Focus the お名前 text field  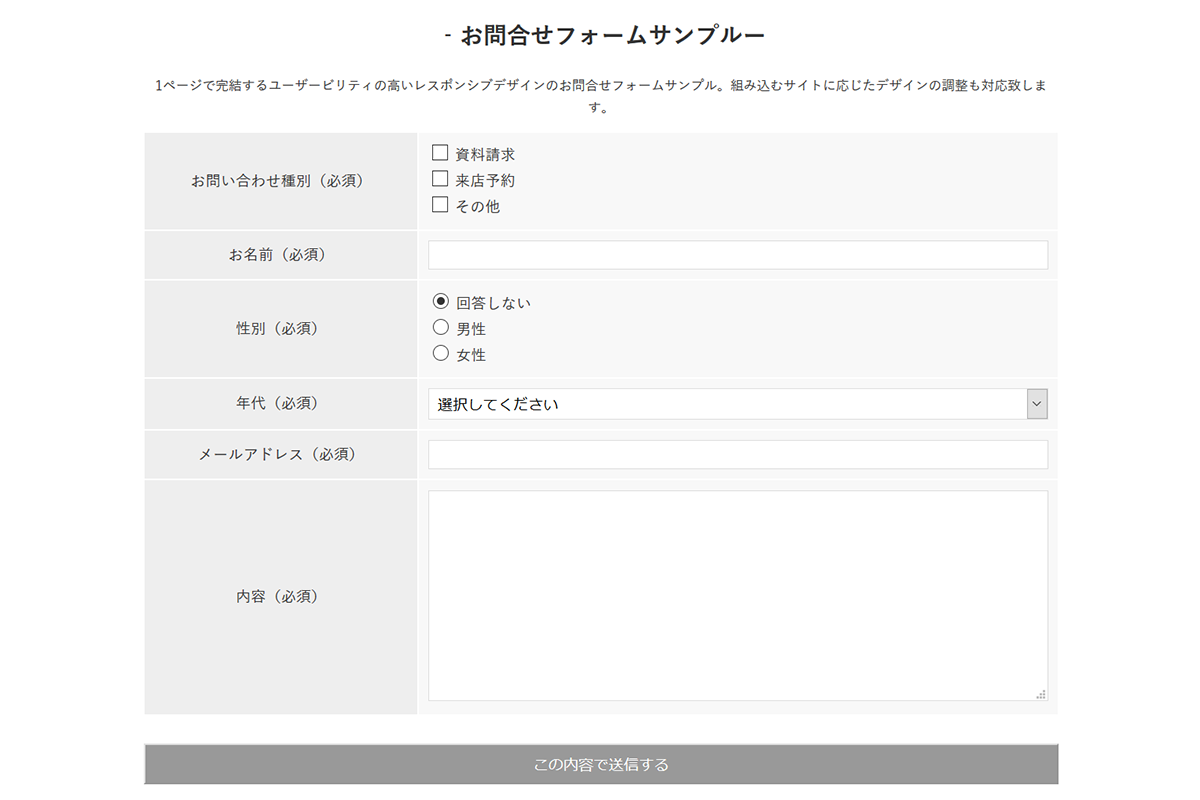click(737, 255)
